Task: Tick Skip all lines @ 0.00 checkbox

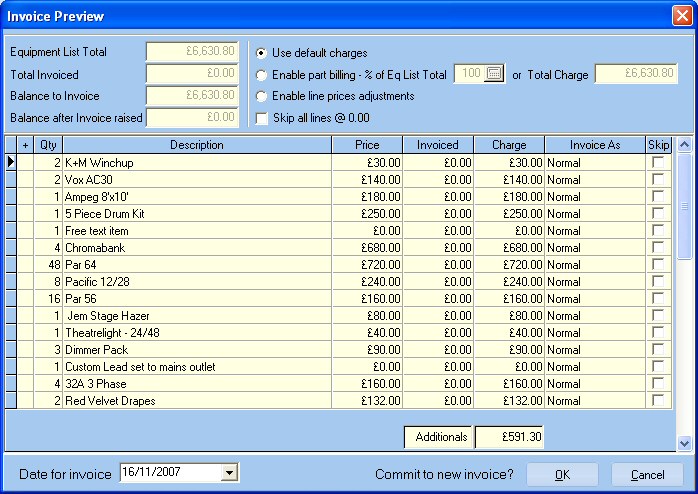Action: click(x=262, y=118)
